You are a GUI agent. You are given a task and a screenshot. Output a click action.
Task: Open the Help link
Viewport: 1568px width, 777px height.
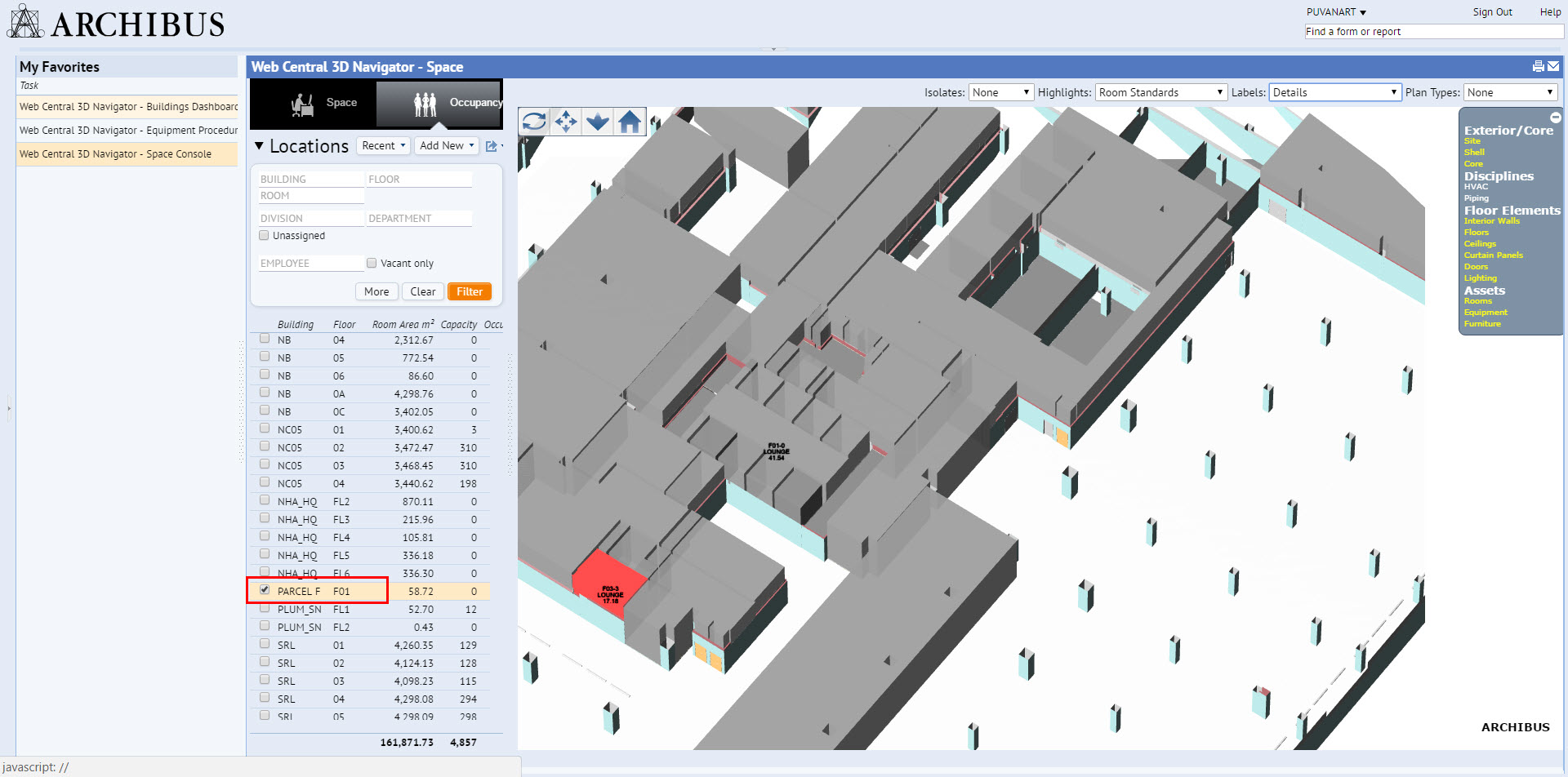(x=1550, y=12)
